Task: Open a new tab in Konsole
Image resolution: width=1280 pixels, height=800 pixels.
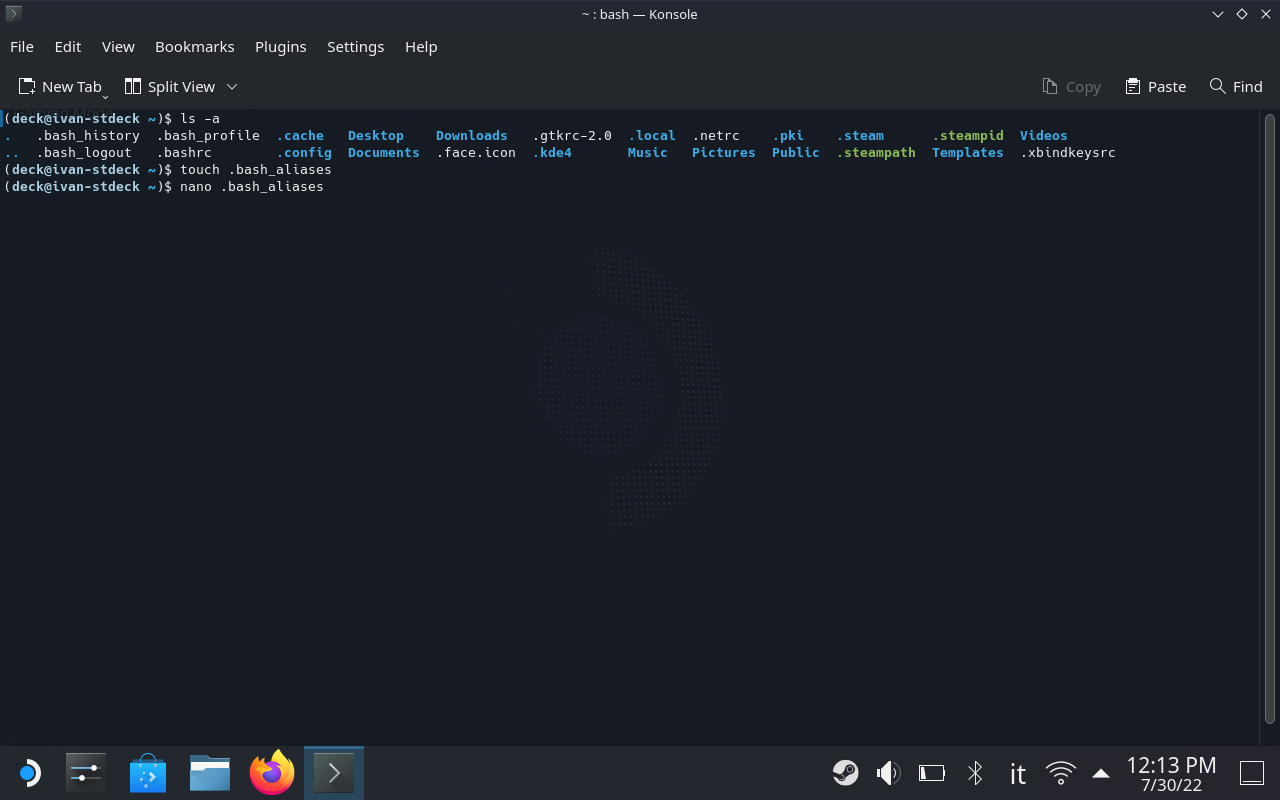Action: point(61,86)
